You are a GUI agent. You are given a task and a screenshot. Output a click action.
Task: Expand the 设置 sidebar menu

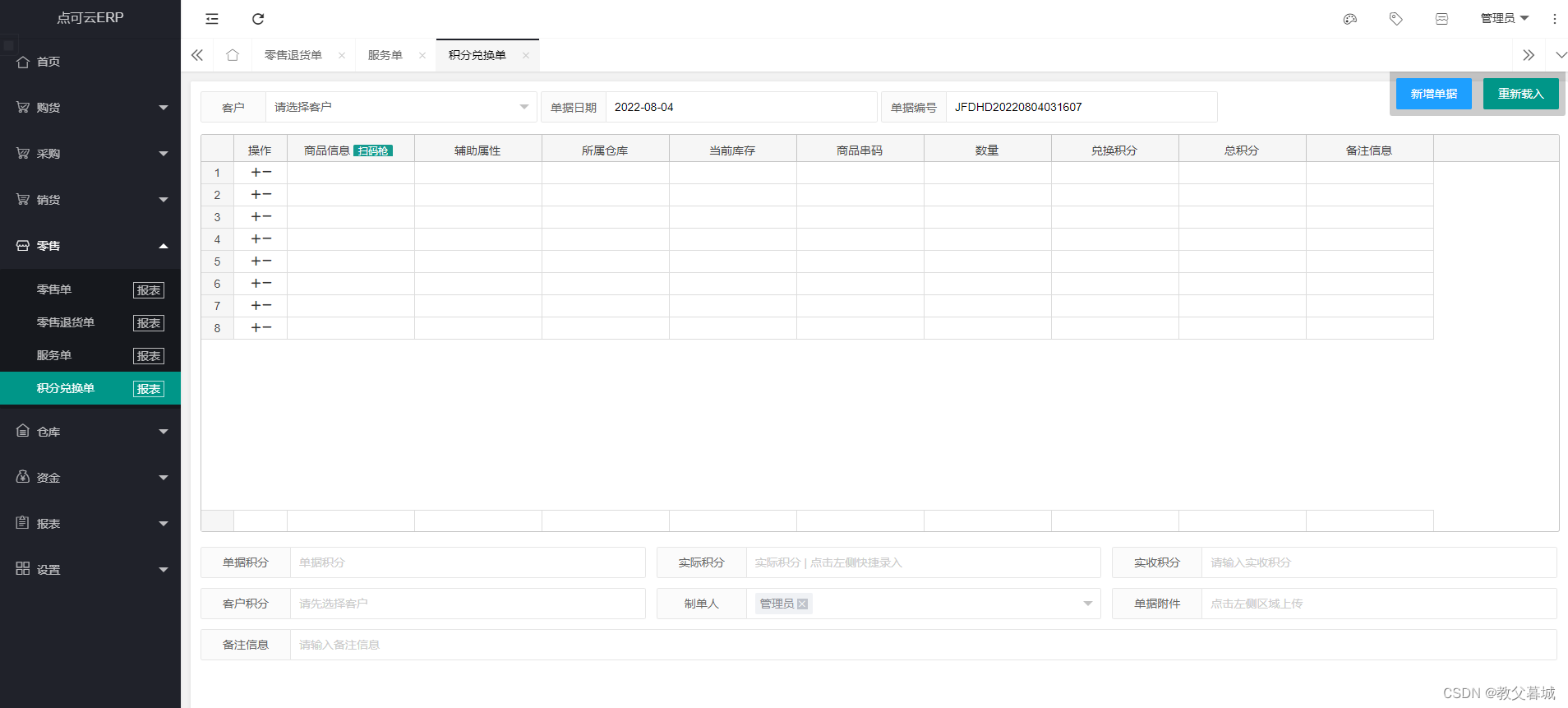(90, 570)
